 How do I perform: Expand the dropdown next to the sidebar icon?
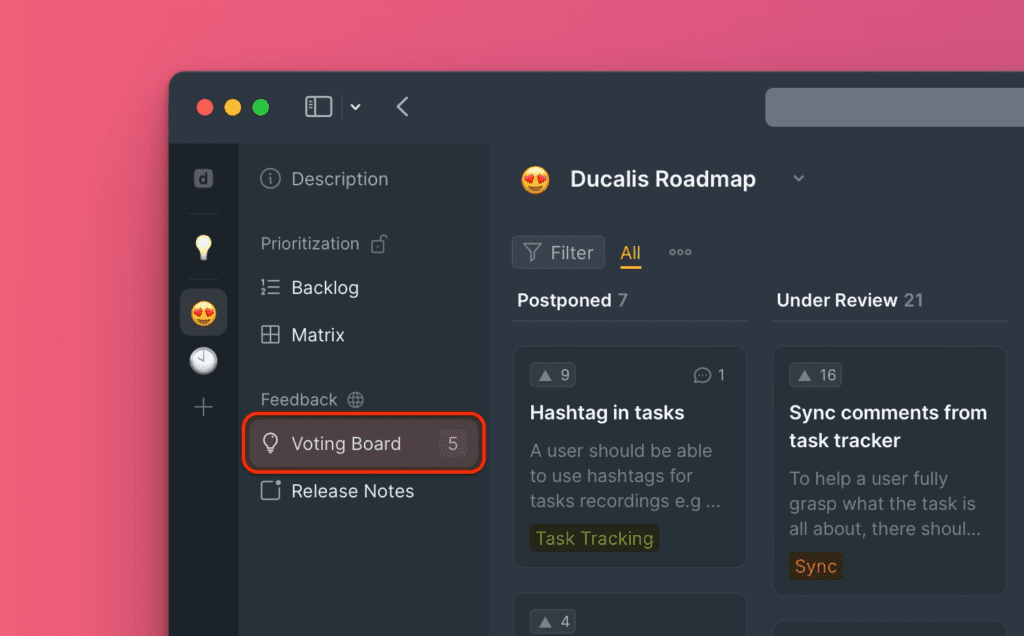point(355,107)
